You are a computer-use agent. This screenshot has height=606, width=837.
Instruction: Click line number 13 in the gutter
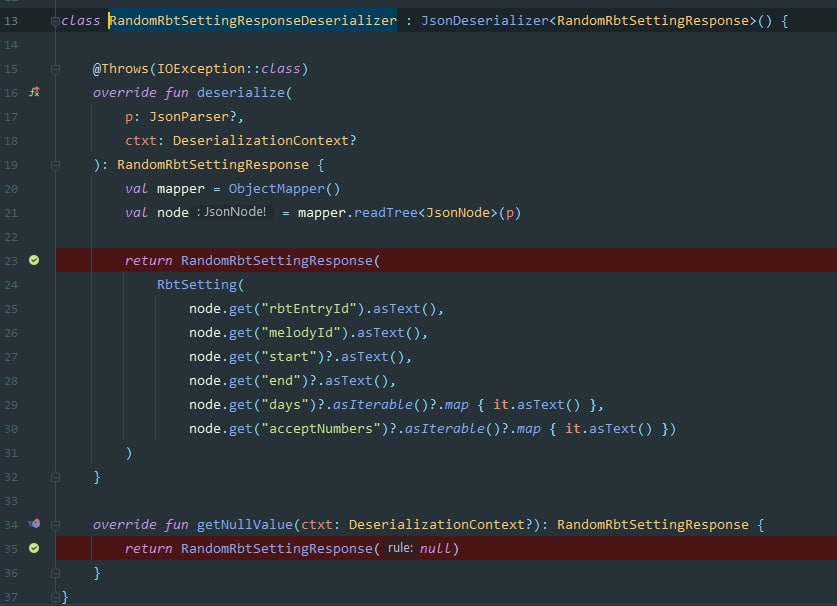click(x=11, y=21)
